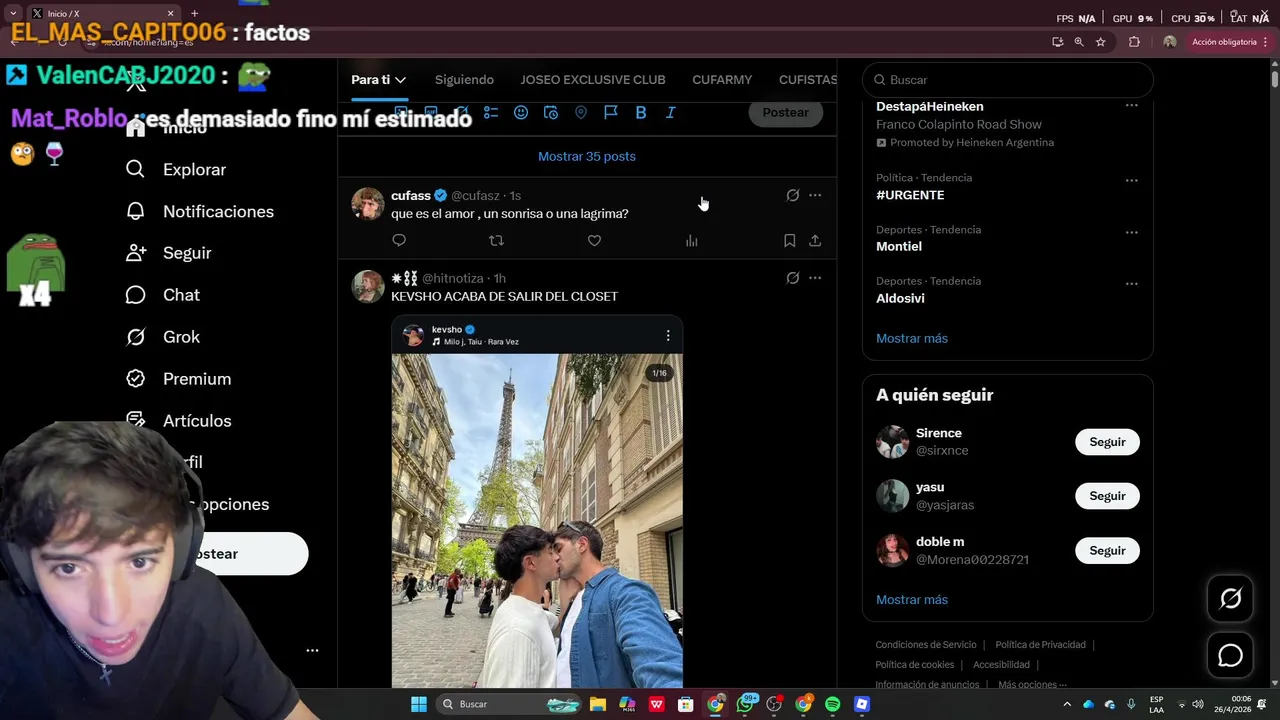Screen dimensions: 1280x720
Task: Show more follow suggestions
Action: pyautogui.click(x=912, y=600)
